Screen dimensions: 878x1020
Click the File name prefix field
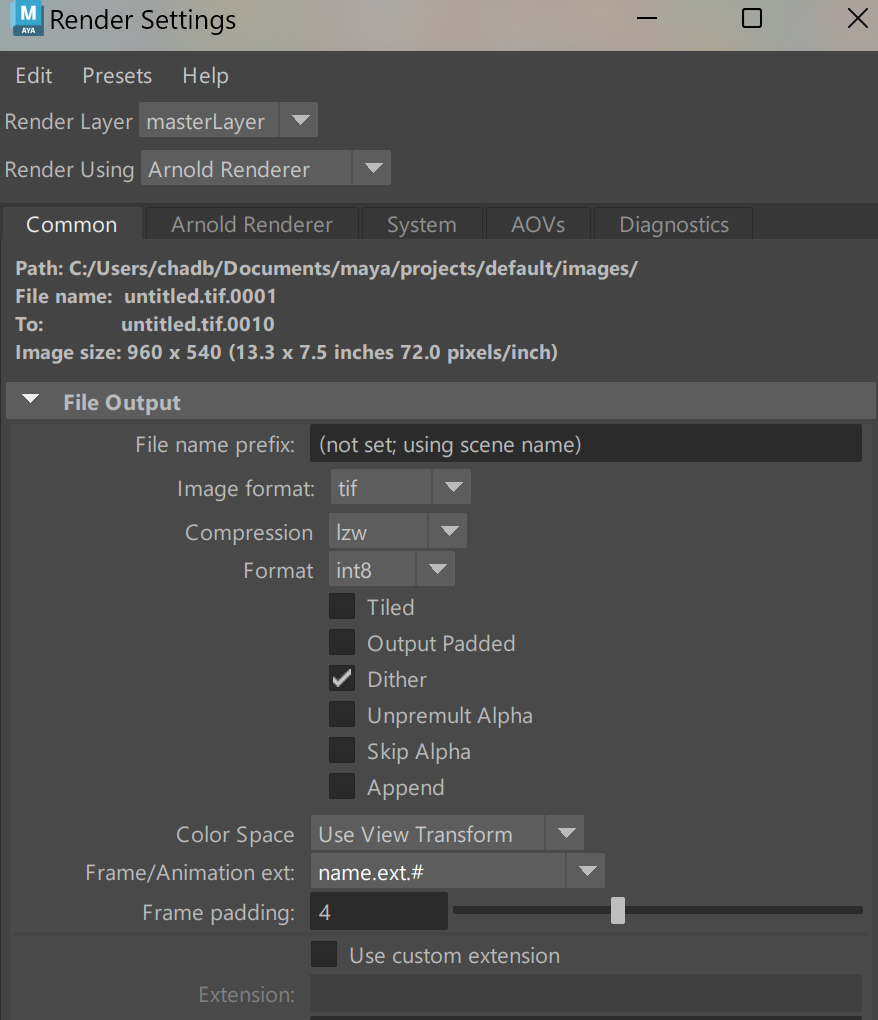tap(585, 444)
